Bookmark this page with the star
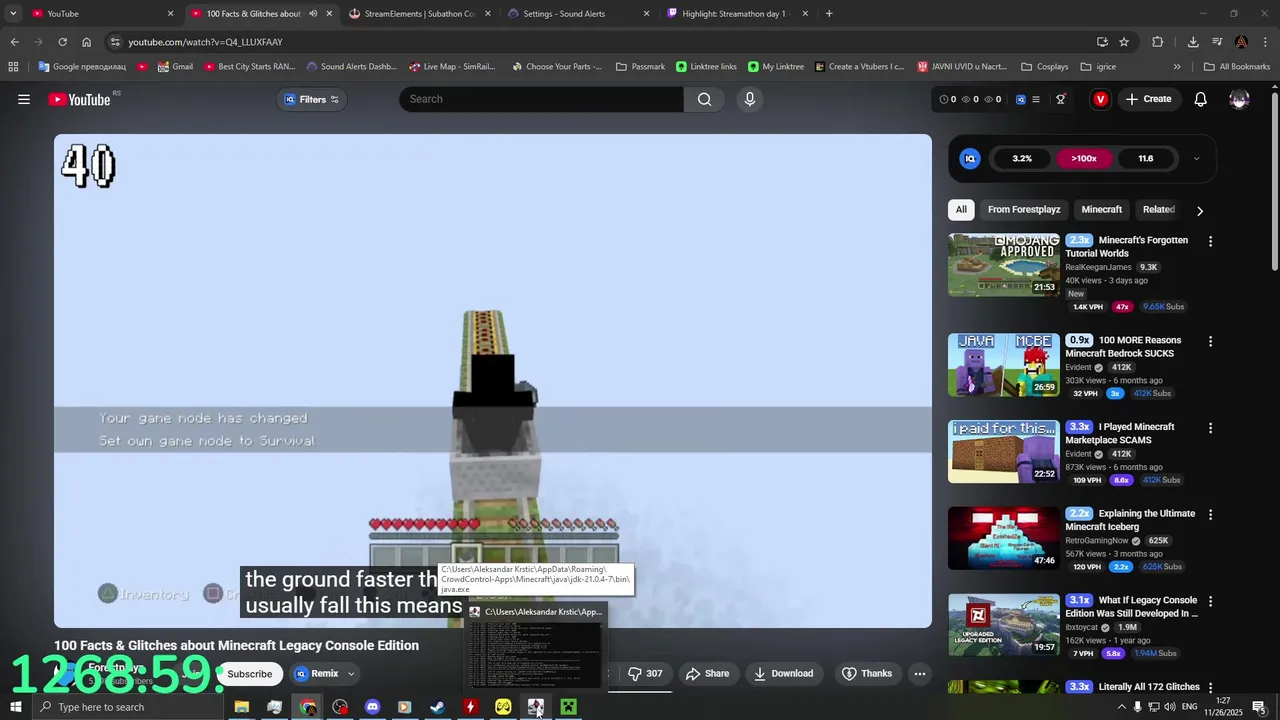 click(1124, 42)
